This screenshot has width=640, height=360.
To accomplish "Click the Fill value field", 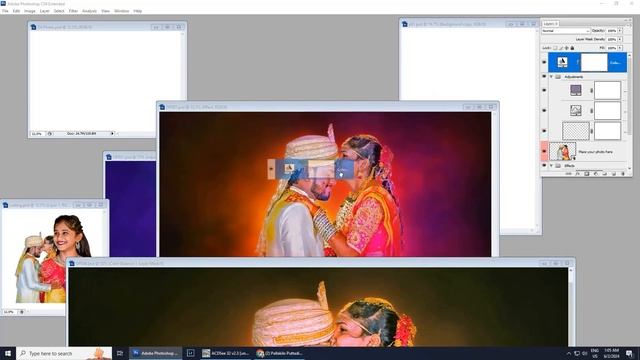I will (612, 48).
